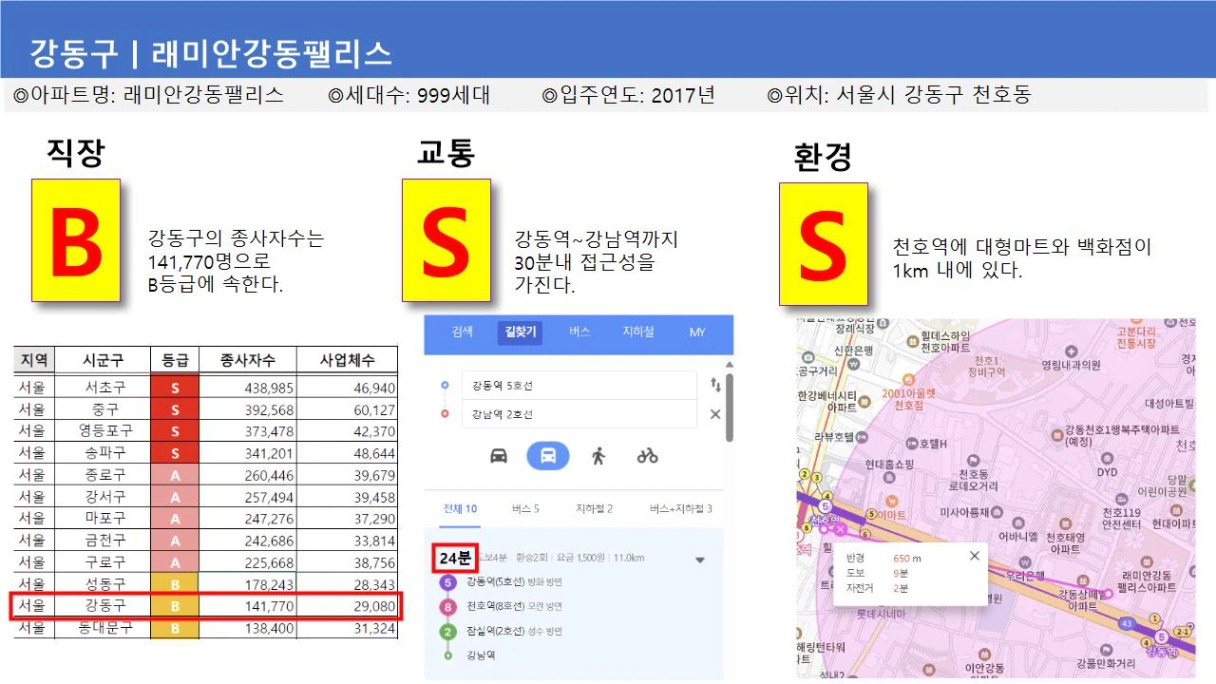Click the green 2 badge beside 잠실역(2호선)
1216x684 pixels.
point(447,631)
